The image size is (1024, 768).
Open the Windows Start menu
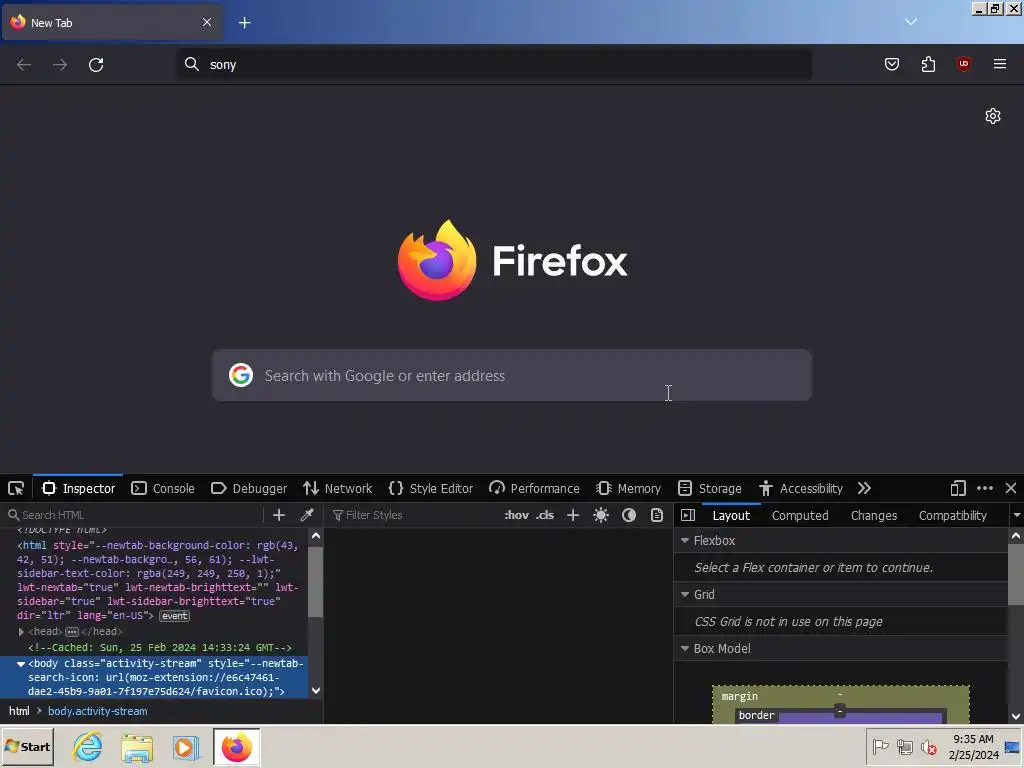tap(28, 746)
